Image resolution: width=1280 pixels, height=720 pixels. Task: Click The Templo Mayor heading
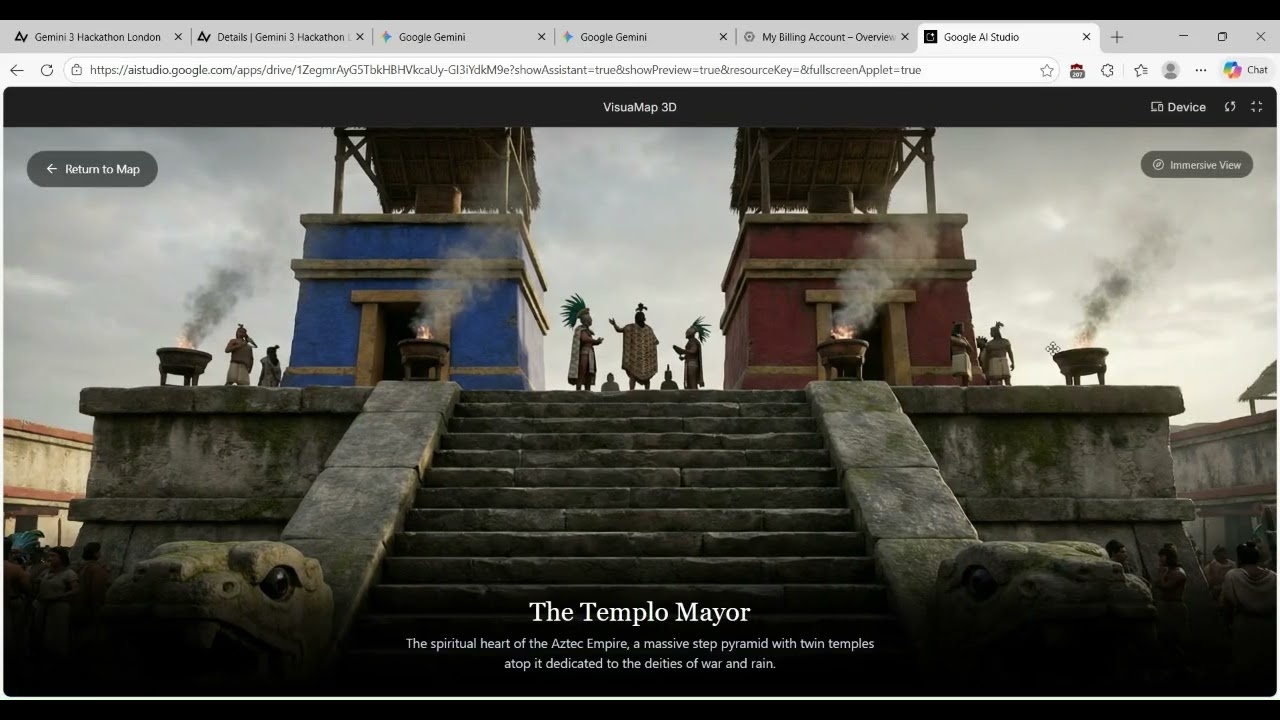640,612
